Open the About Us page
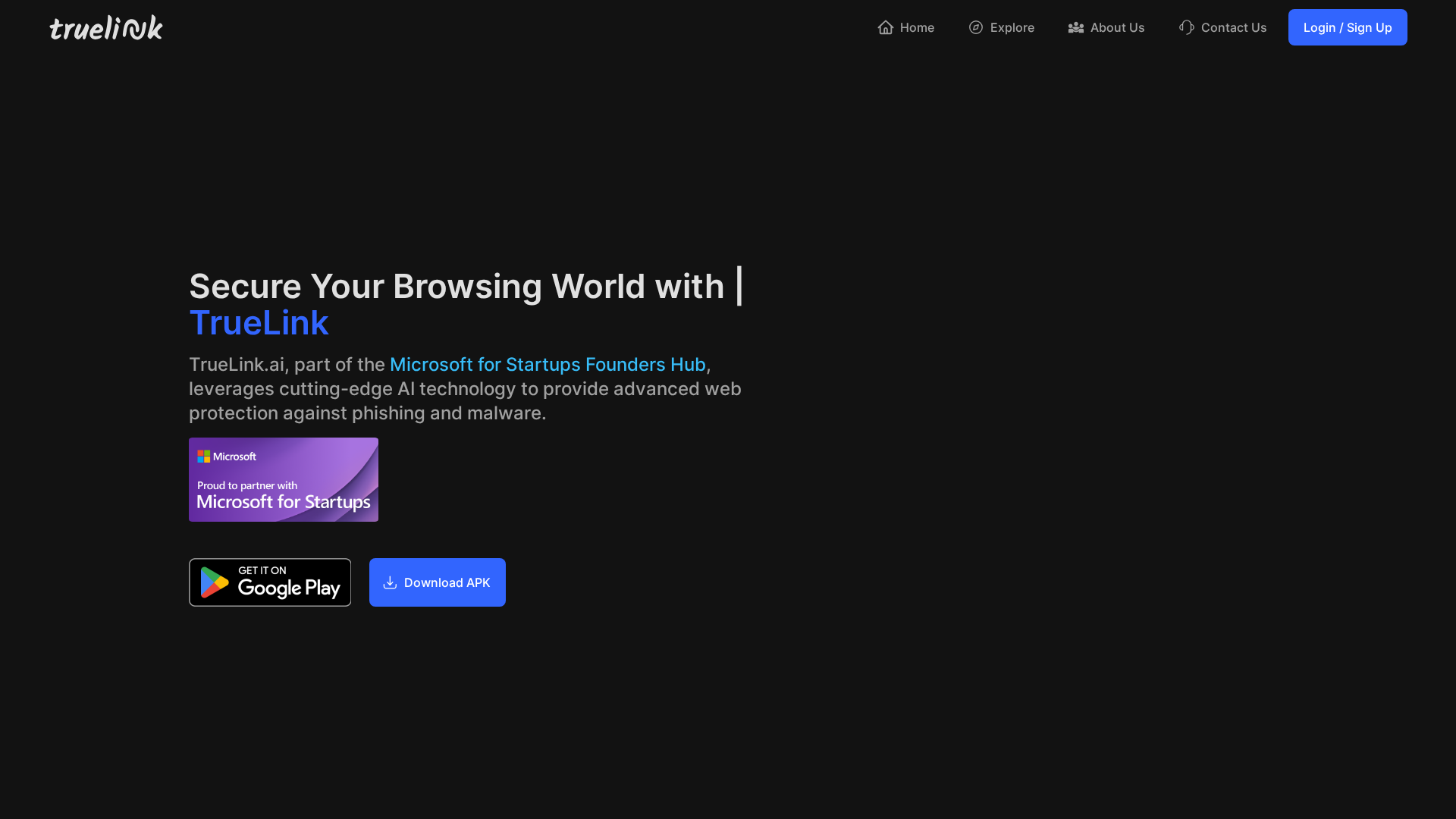This screenshot has width=1456, height=819. [1116, 27]
